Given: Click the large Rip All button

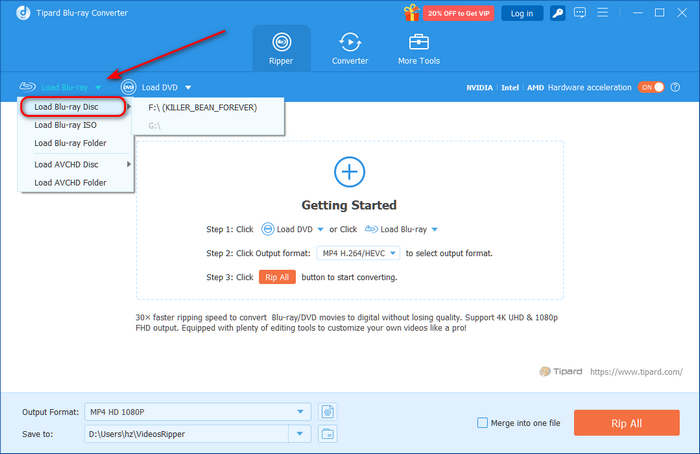Looking at the screenshot, I should click(627, 423).
